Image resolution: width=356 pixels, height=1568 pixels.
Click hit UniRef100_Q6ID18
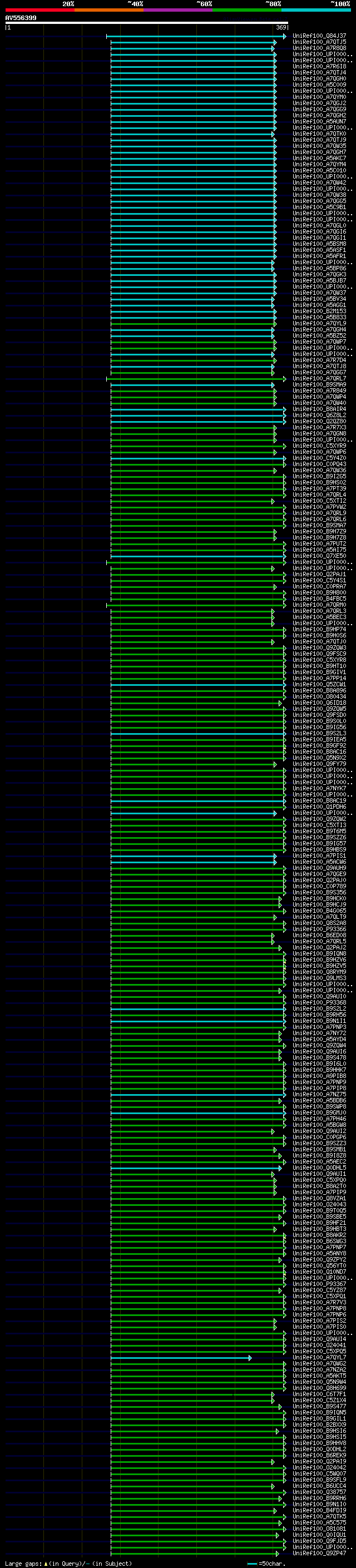click(x=319, y=703)
